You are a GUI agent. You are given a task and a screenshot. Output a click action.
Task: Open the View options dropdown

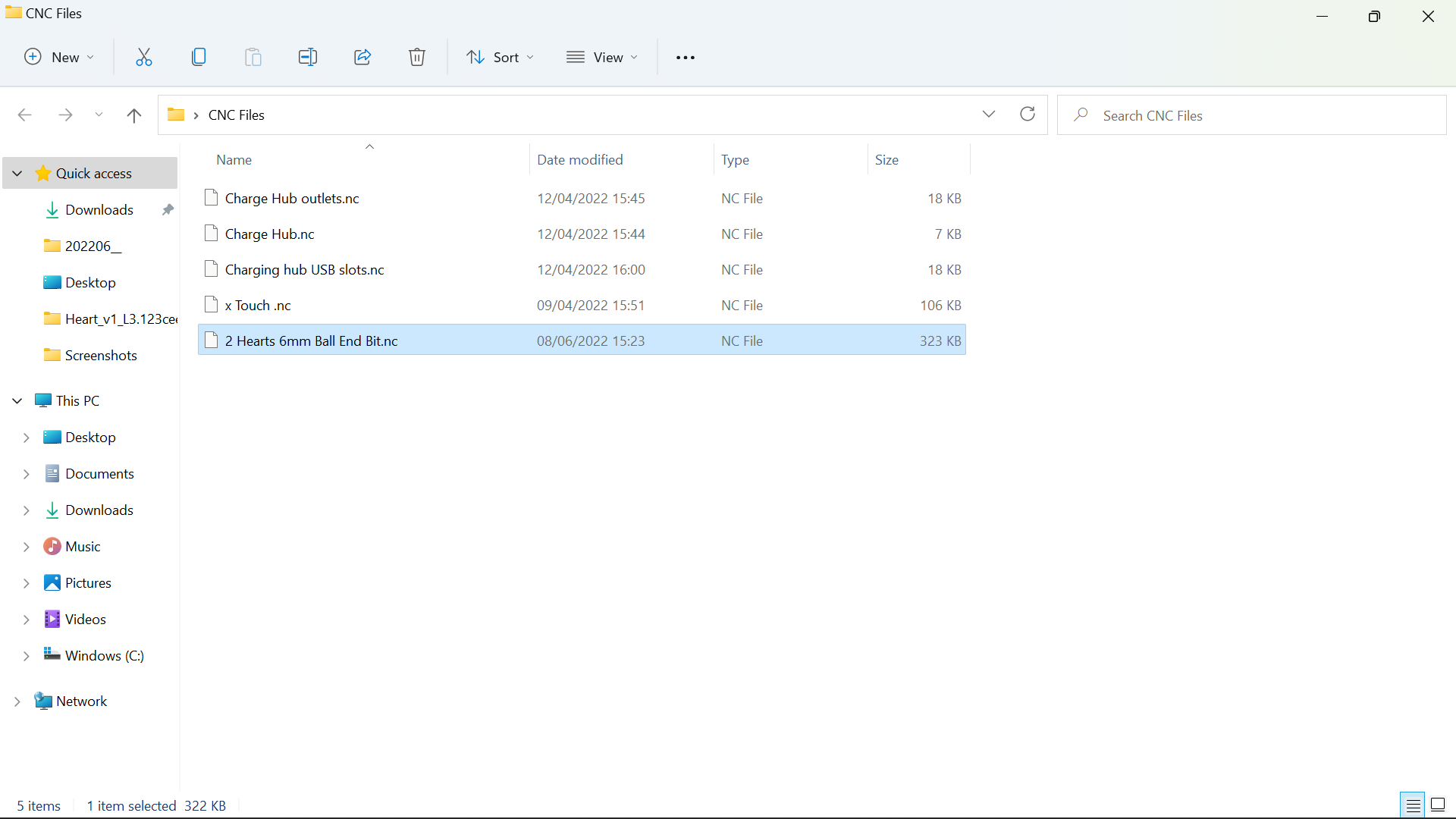601,57
